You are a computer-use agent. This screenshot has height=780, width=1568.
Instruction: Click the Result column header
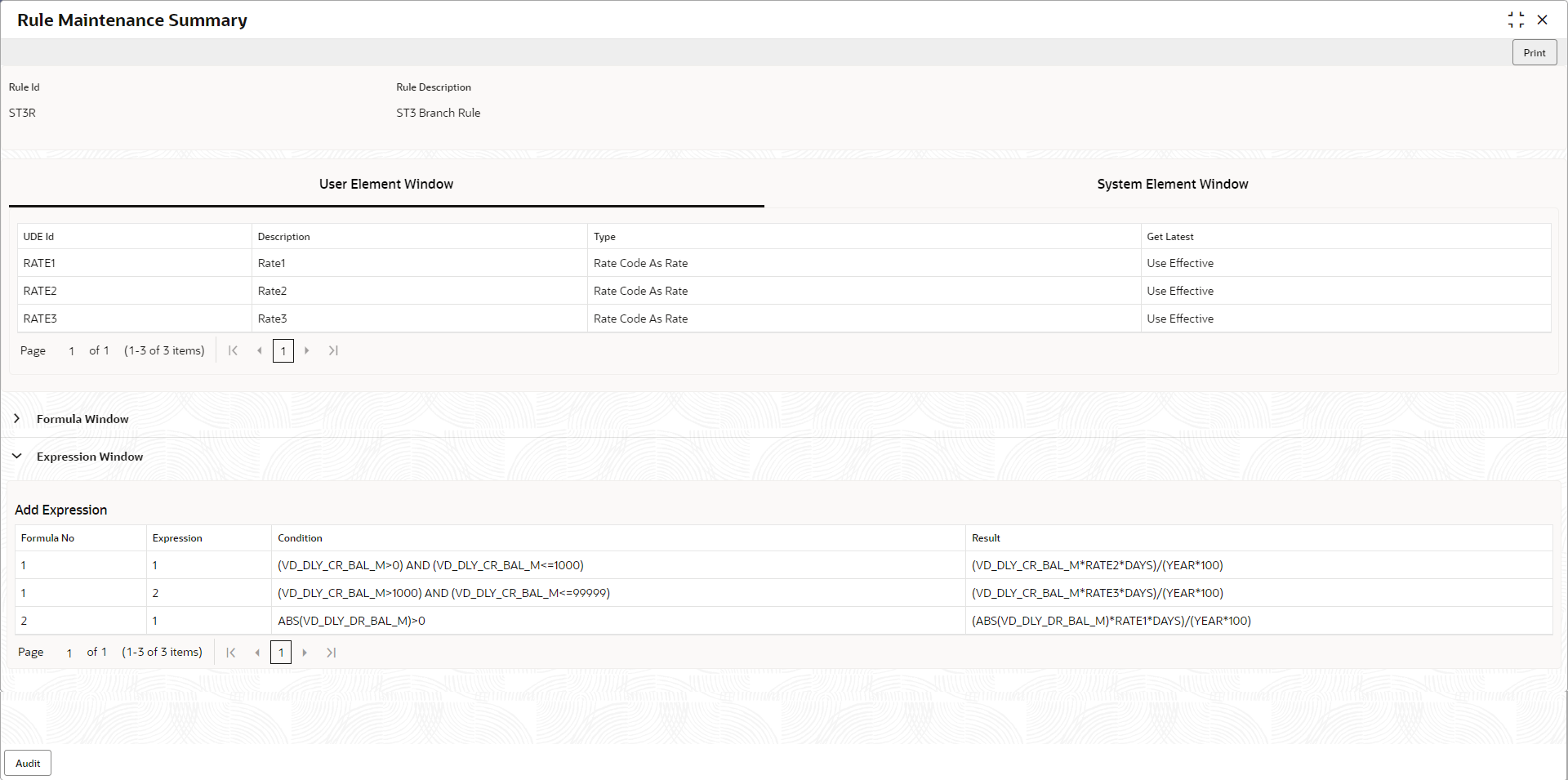coord(1259,537)
